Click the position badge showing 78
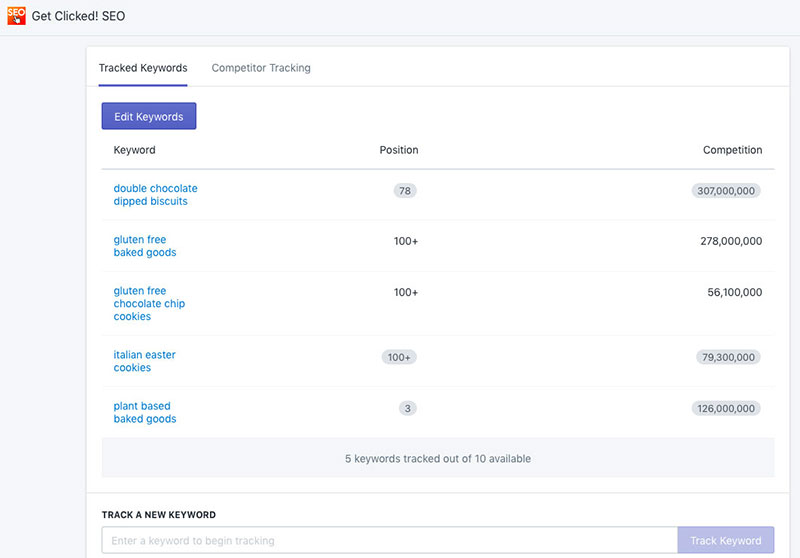800x558 pixels. (x=405, y=191)
